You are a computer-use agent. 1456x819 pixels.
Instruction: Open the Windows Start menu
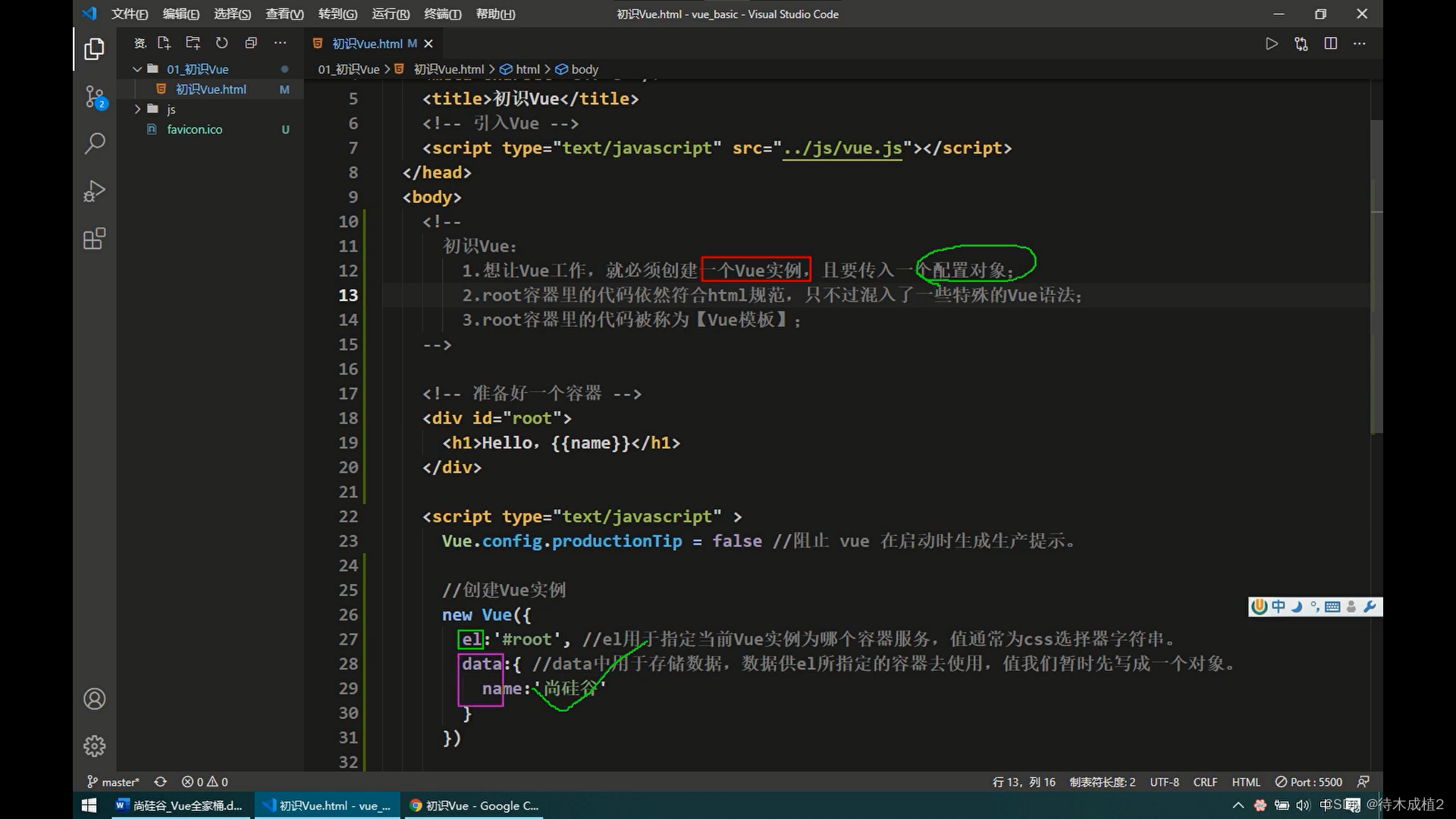[x=89, y=805]
